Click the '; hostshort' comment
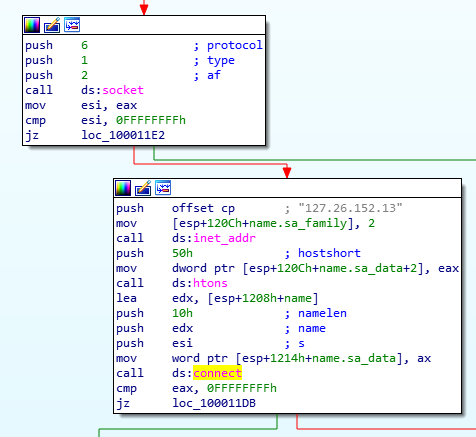 click(323, 253)
